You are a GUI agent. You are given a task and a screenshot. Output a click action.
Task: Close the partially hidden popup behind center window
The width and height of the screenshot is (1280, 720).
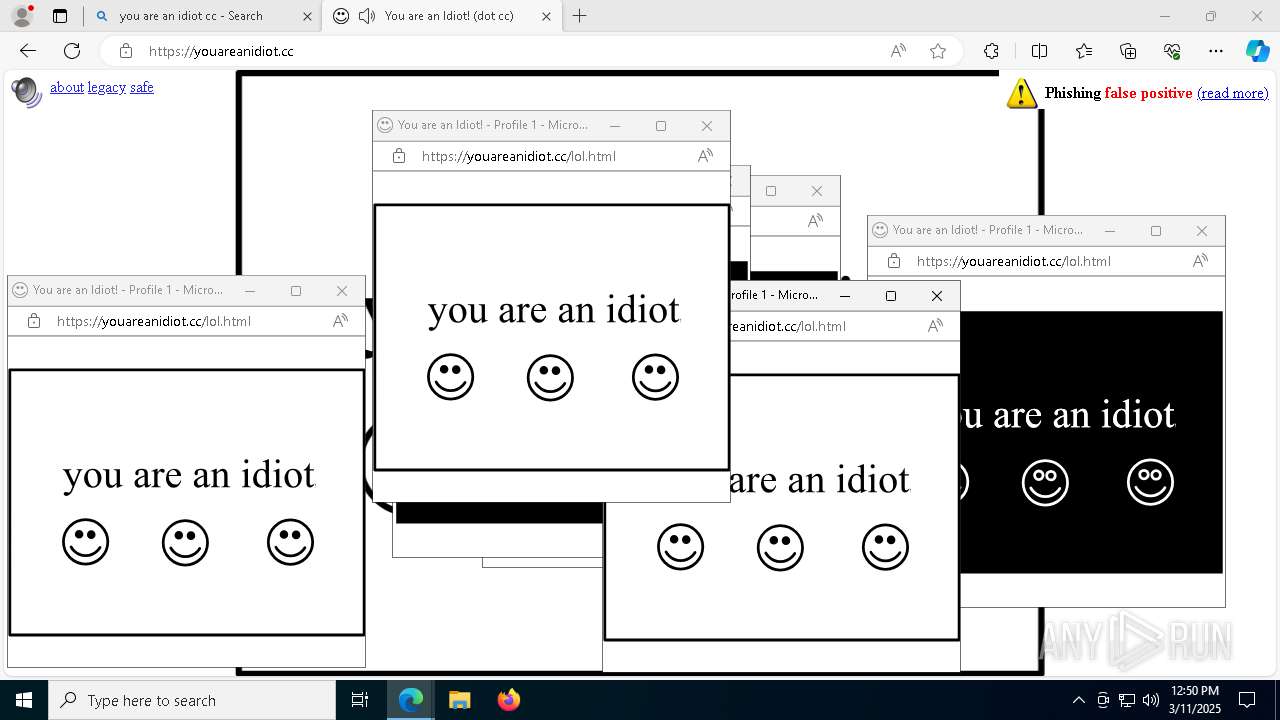(817, 191)
